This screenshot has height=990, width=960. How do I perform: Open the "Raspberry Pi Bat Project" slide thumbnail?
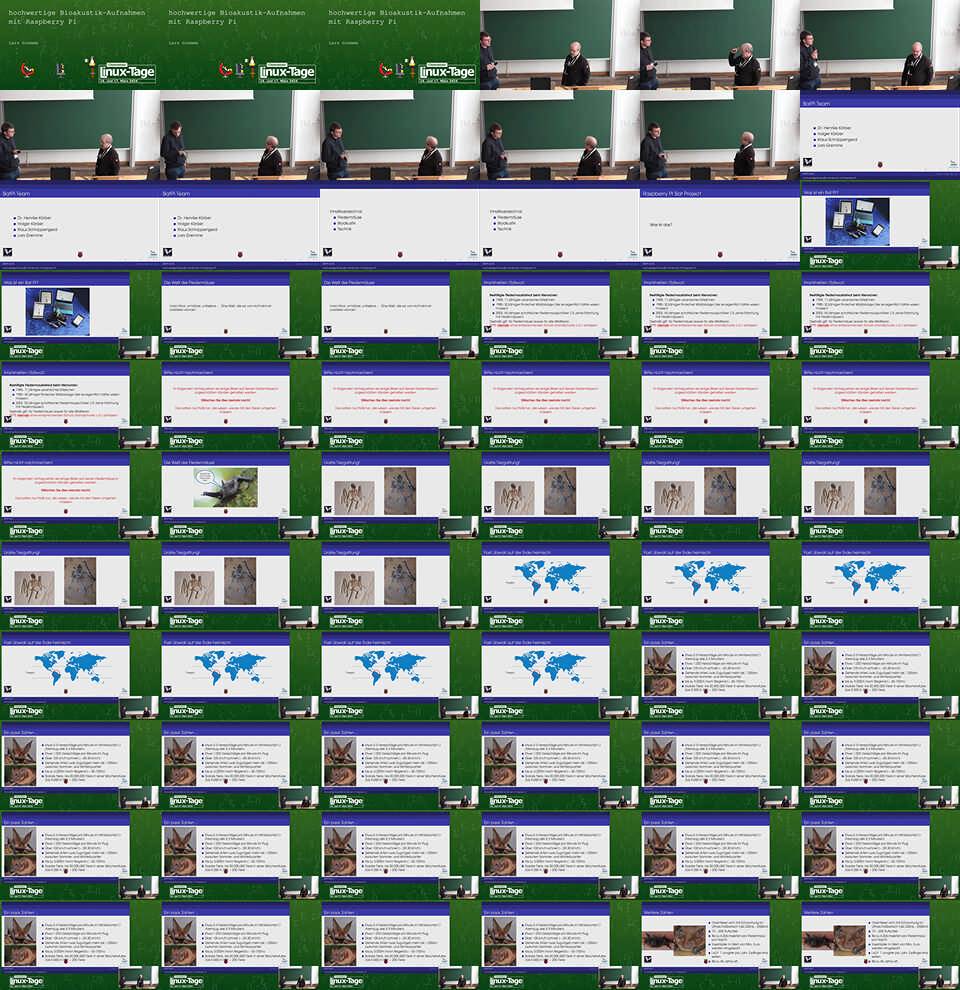coord(719,225)
